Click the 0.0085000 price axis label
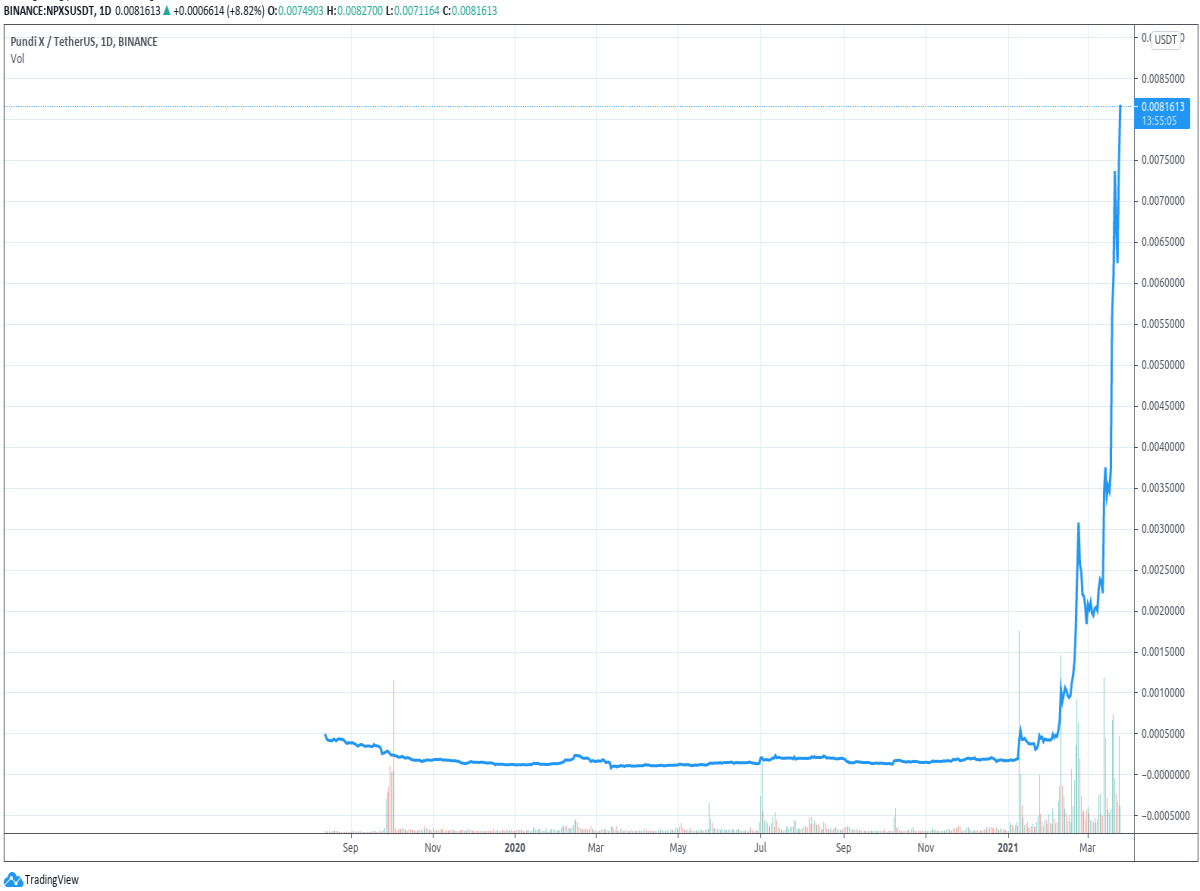 point(1163,78)
